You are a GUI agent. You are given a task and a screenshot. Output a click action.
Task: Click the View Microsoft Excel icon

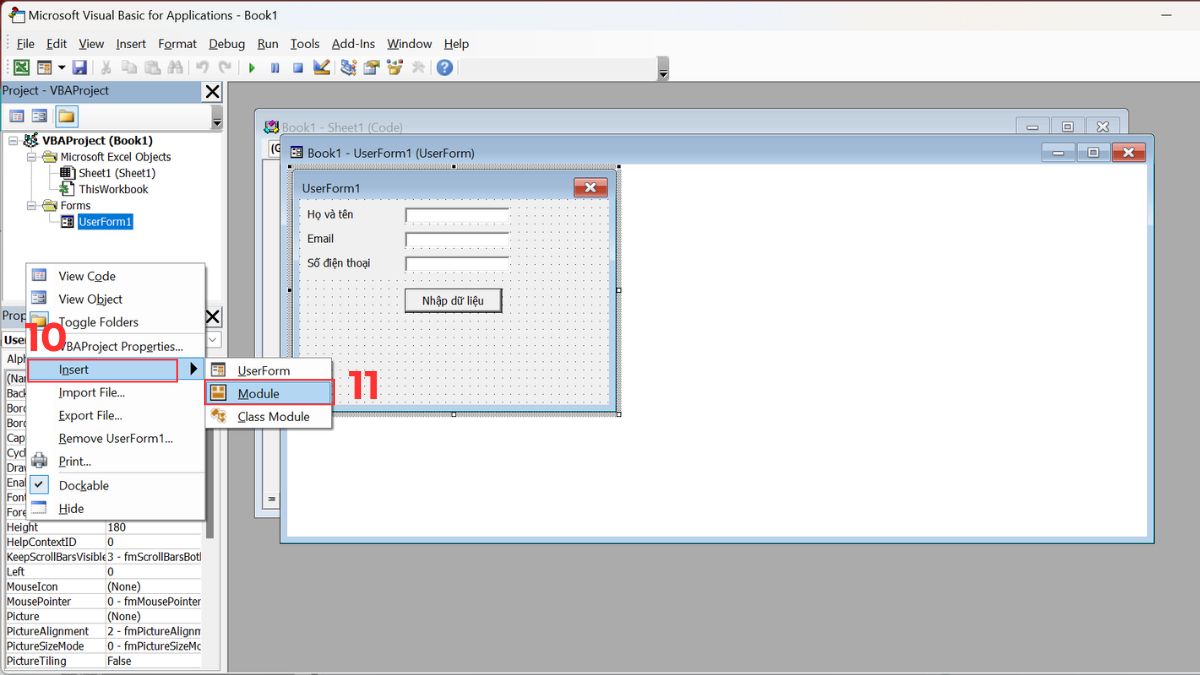[20, 66]
